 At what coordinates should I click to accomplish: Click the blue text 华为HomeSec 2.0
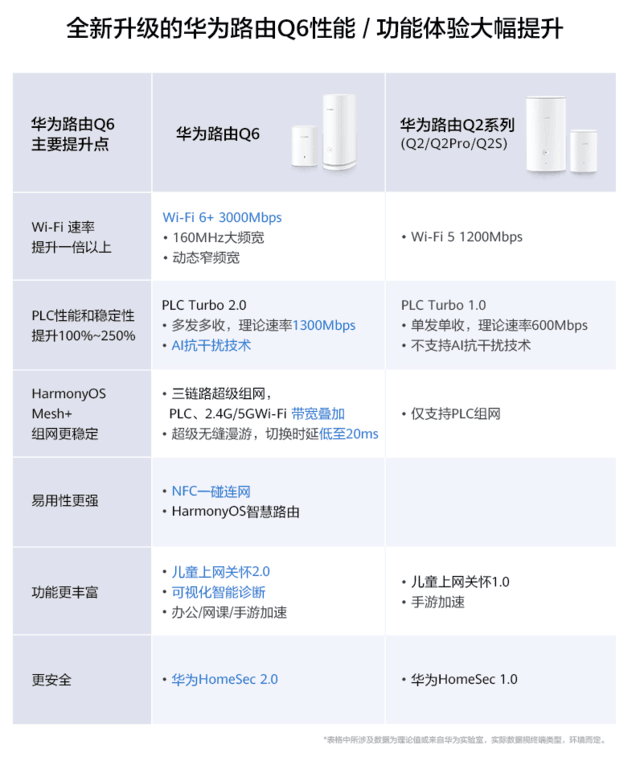tap(224, 679)
